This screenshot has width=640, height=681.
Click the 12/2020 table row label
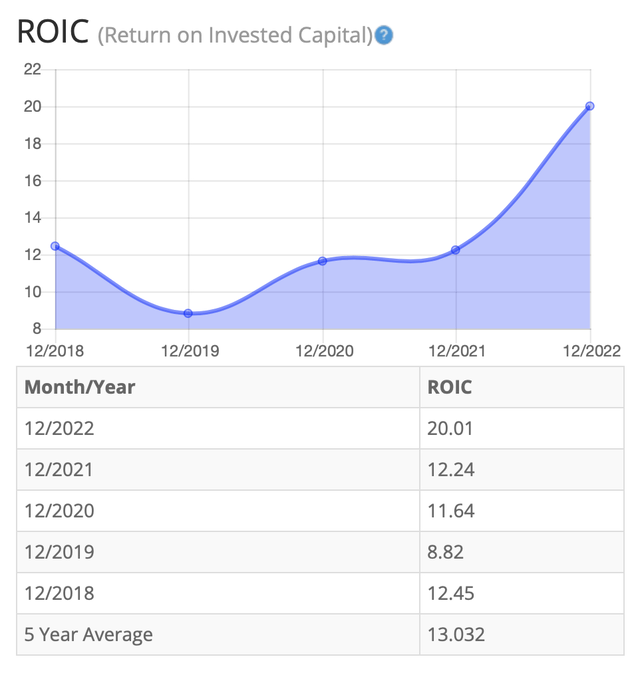coord(59,510)
